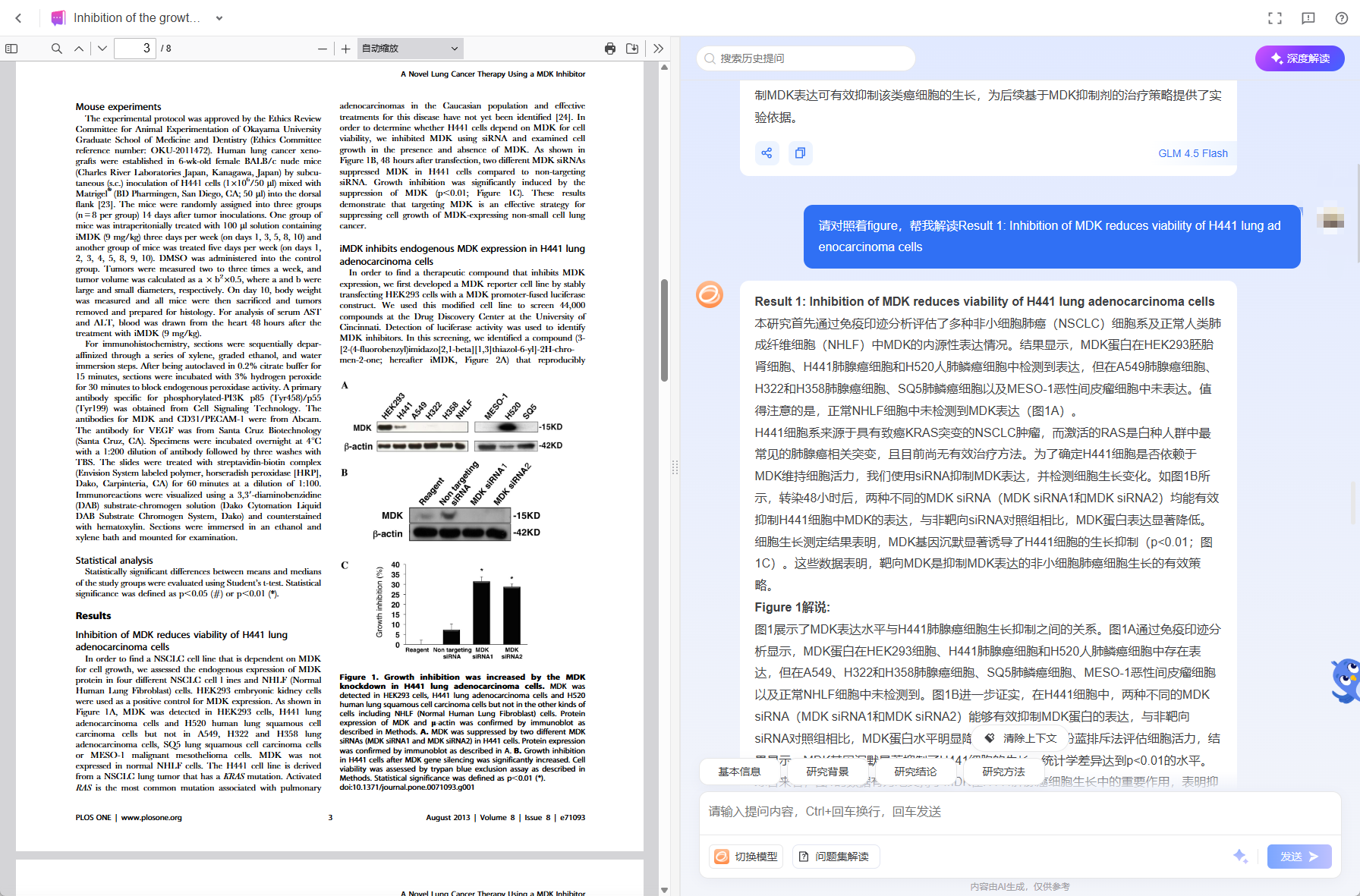Click the orange AI assistant avatar

tap(710, 294)
